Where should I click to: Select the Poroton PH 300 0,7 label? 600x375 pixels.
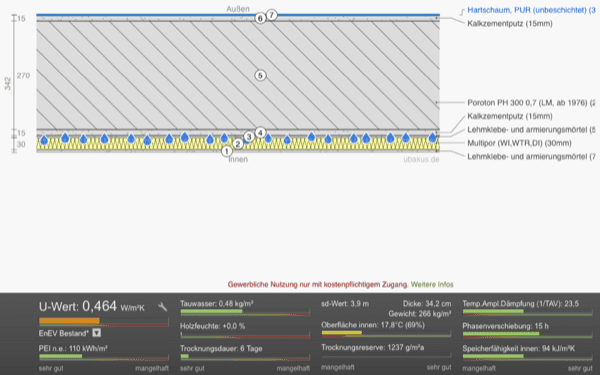531,103
